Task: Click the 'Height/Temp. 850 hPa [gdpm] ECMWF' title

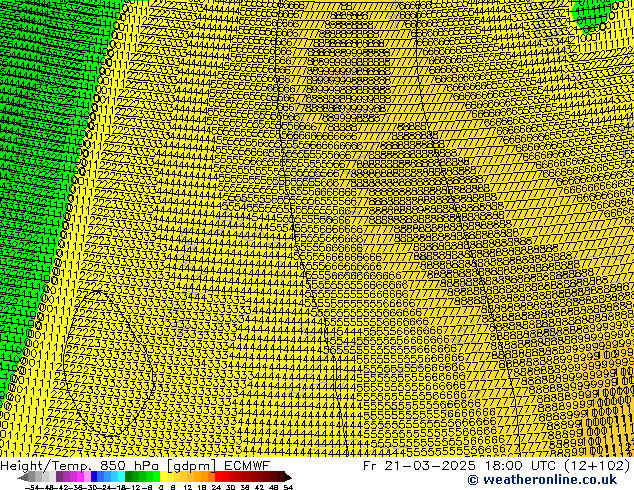Action: [x=135, y=466]
